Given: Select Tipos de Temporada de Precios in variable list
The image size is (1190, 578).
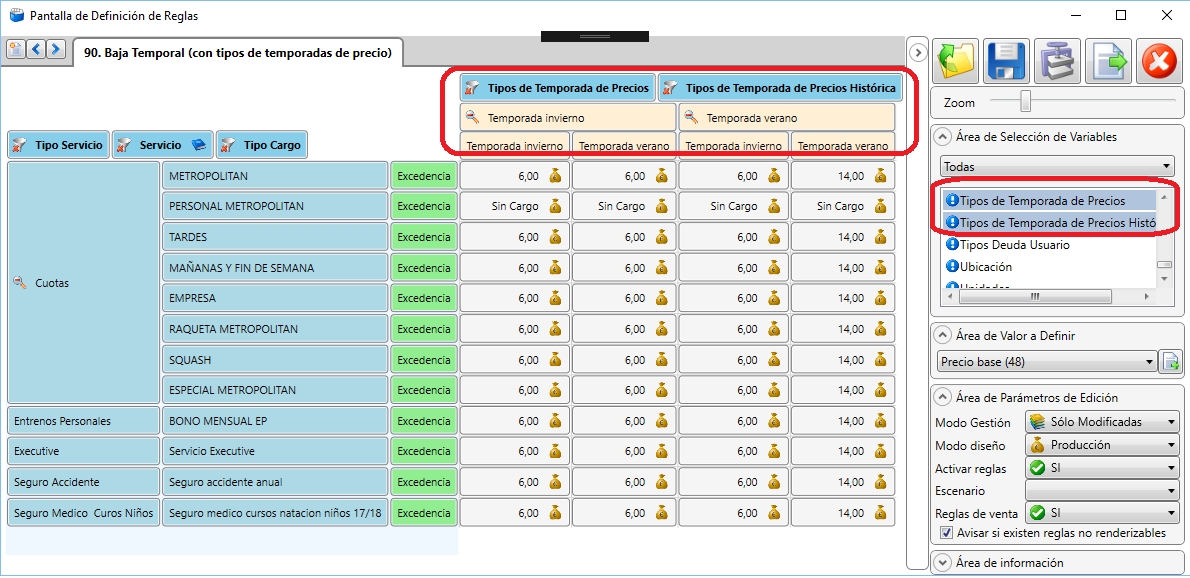Looking at the screenshot, I should [1049, 201].
